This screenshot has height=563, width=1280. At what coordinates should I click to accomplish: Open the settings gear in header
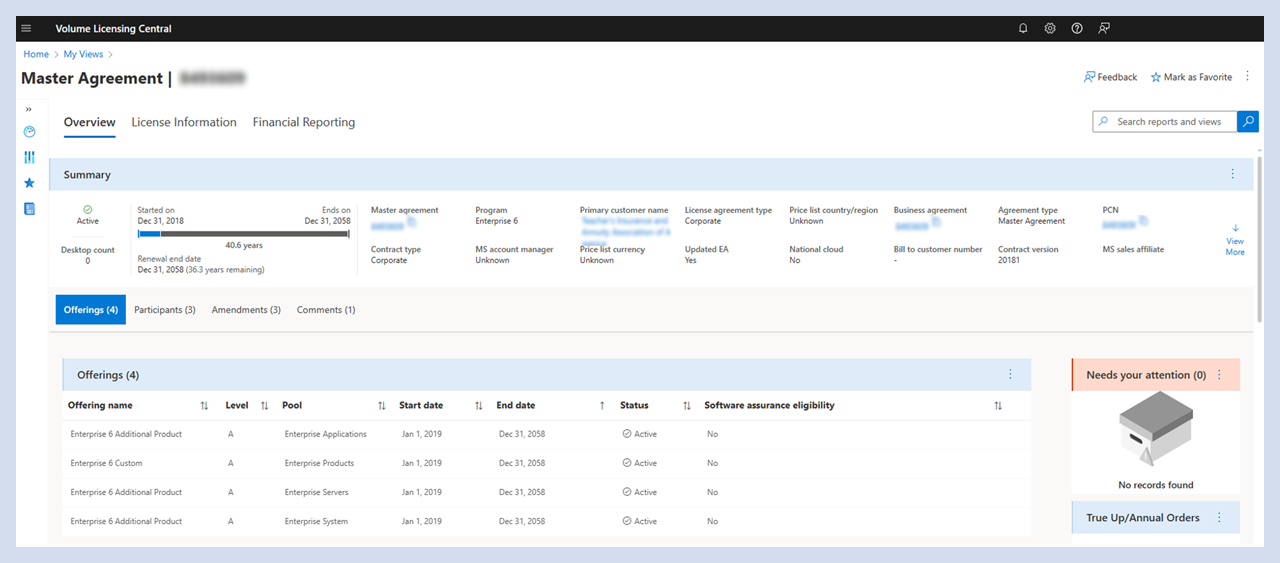(1050, 28)
